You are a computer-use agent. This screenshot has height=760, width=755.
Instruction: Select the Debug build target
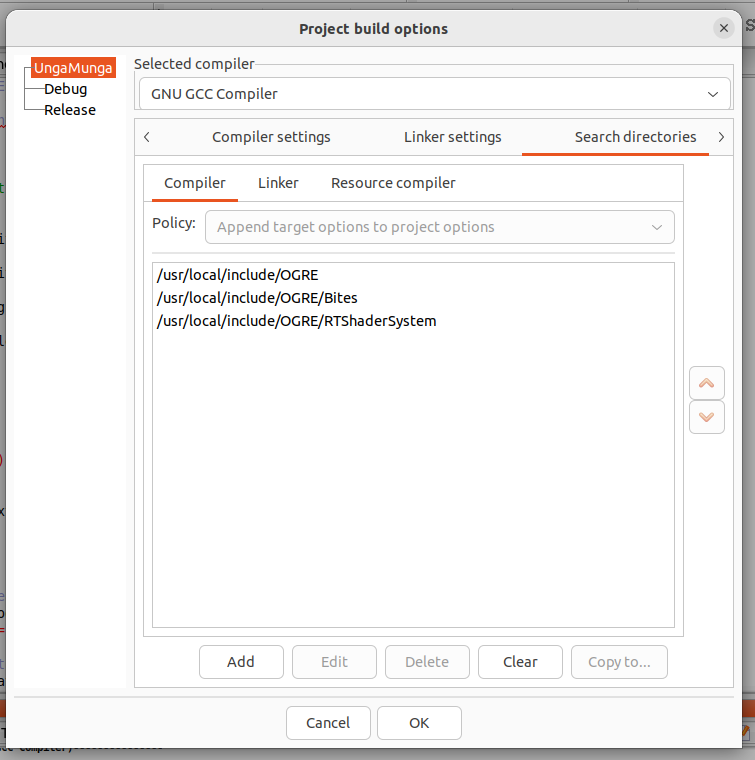65,89
